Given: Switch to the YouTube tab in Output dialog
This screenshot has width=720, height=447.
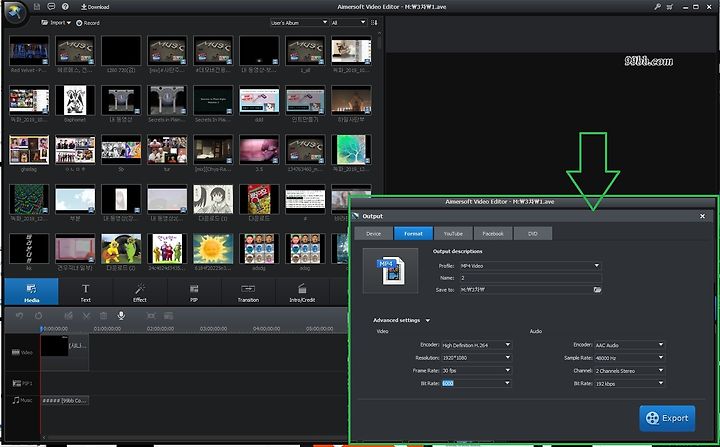Looking at the screenshot, I should pyautogui.click(x=453, y=233).
